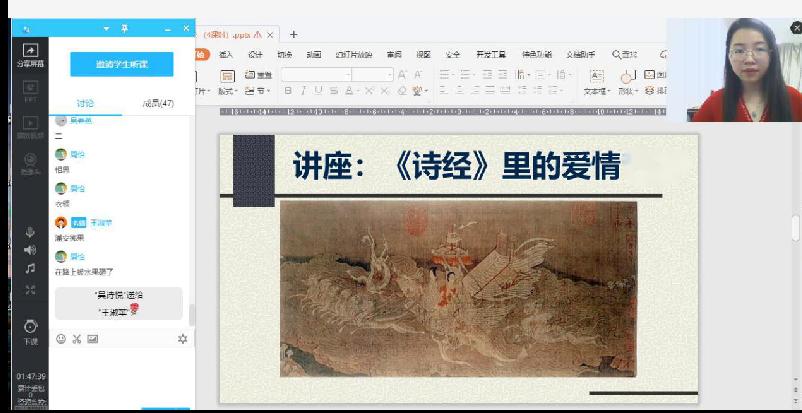This screenshot has width=802, height=413.
Task: Click the scissors screenshot icon in chat
Action: pos(77,339)
